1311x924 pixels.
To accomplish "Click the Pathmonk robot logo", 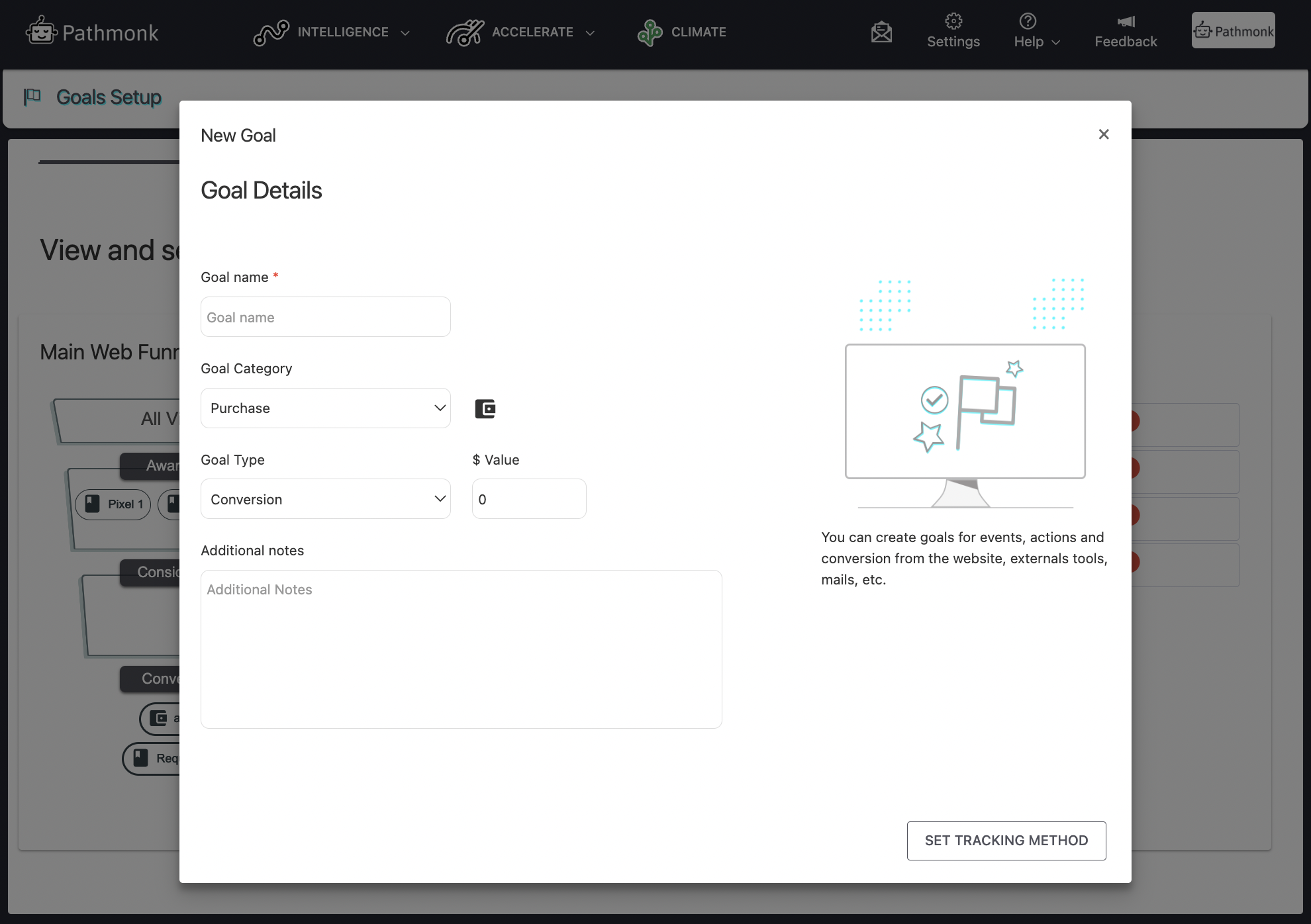I will point(41,31).
